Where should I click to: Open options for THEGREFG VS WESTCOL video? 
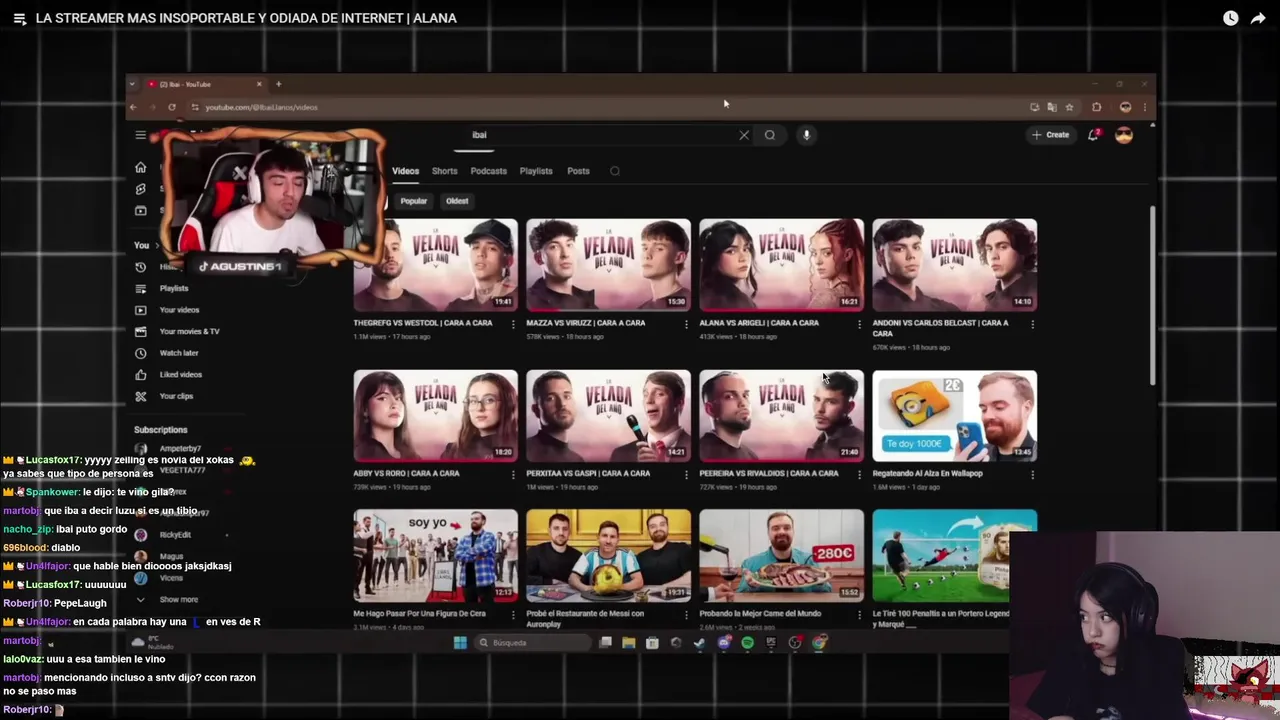point(513,324)
